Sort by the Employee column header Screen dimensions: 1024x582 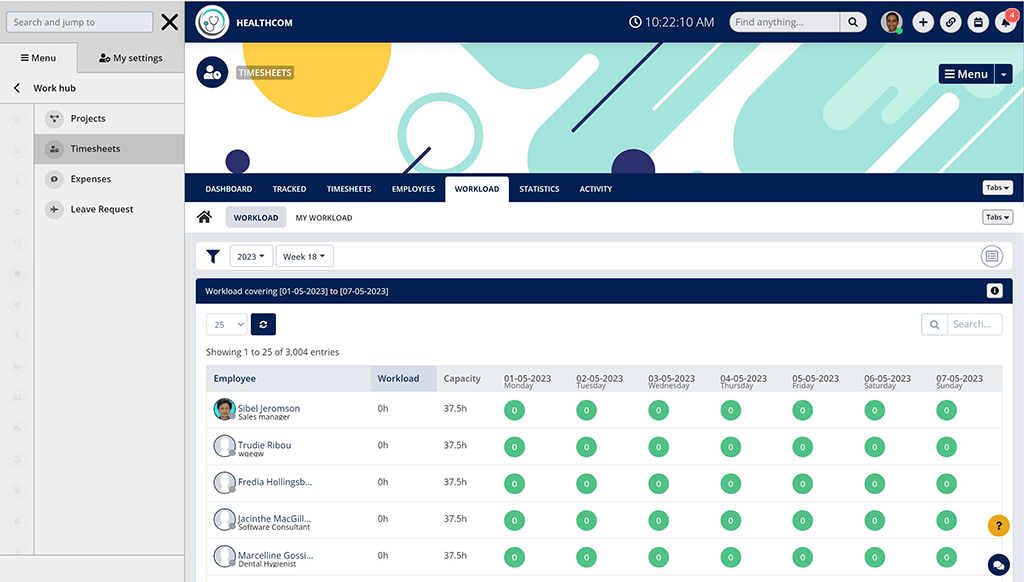pyautogui.click(x=289, y=378)
